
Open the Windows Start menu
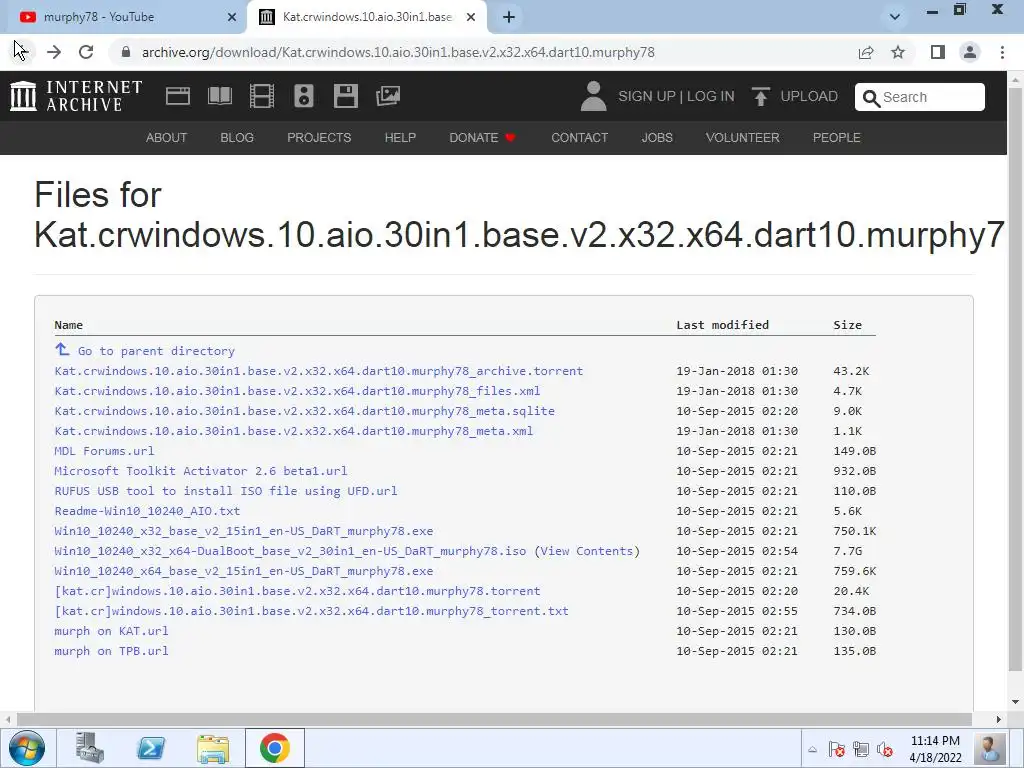(27, 748)
